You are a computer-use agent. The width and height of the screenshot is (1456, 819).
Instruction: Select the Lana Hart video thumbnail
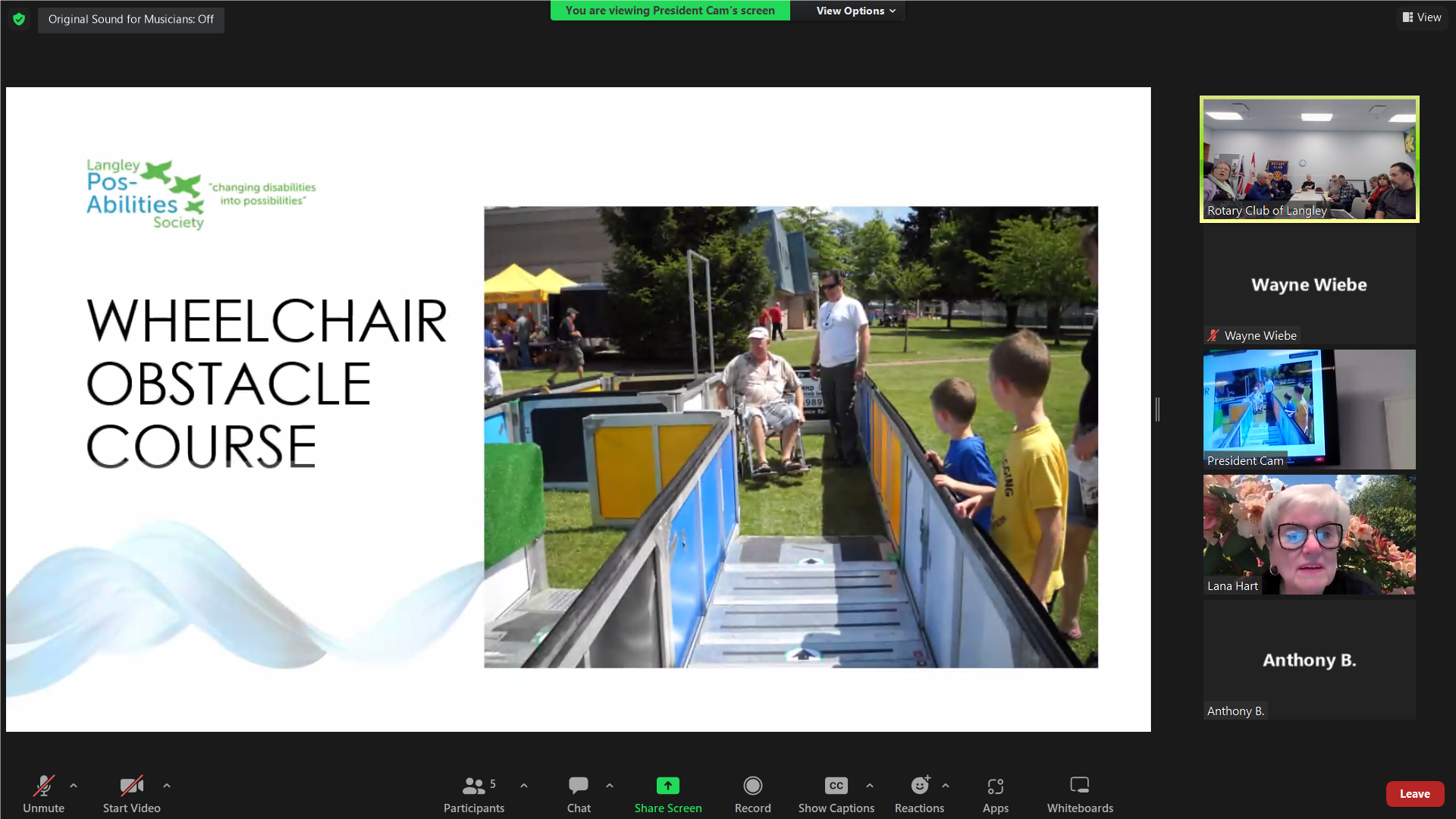(x=1309, y=535)
